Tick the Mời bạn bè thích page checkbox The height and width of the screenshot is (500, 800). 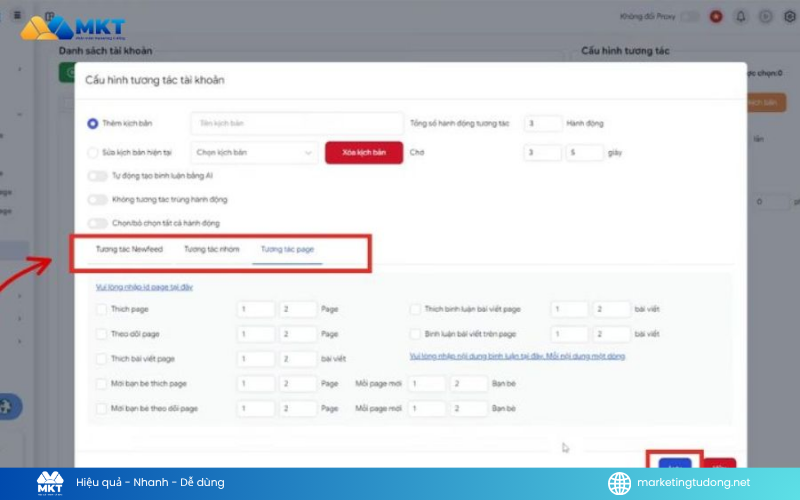coord(102,384)
